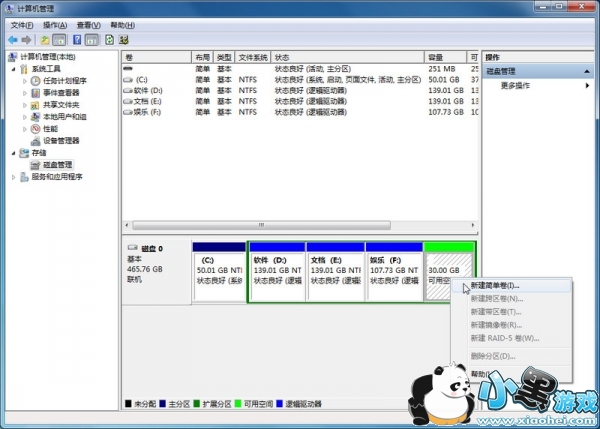Click 更多操作 in the actions pane
The width and height of the screenshot is (600, 429).
(x=515, y=85)
